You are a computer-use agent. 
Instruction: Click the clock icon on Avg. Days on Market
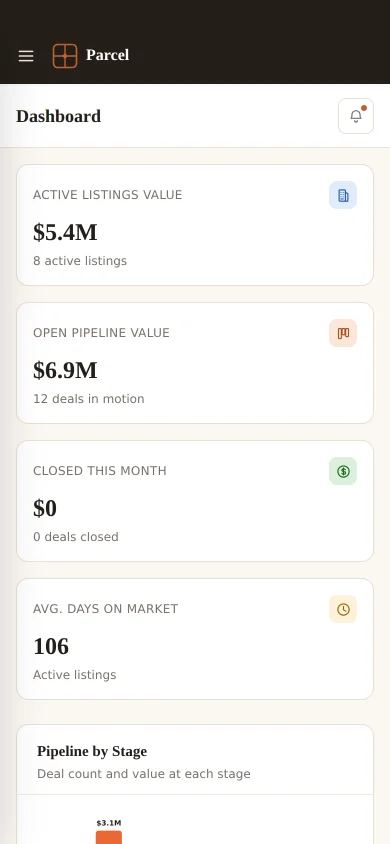click(x=343, y=609)
